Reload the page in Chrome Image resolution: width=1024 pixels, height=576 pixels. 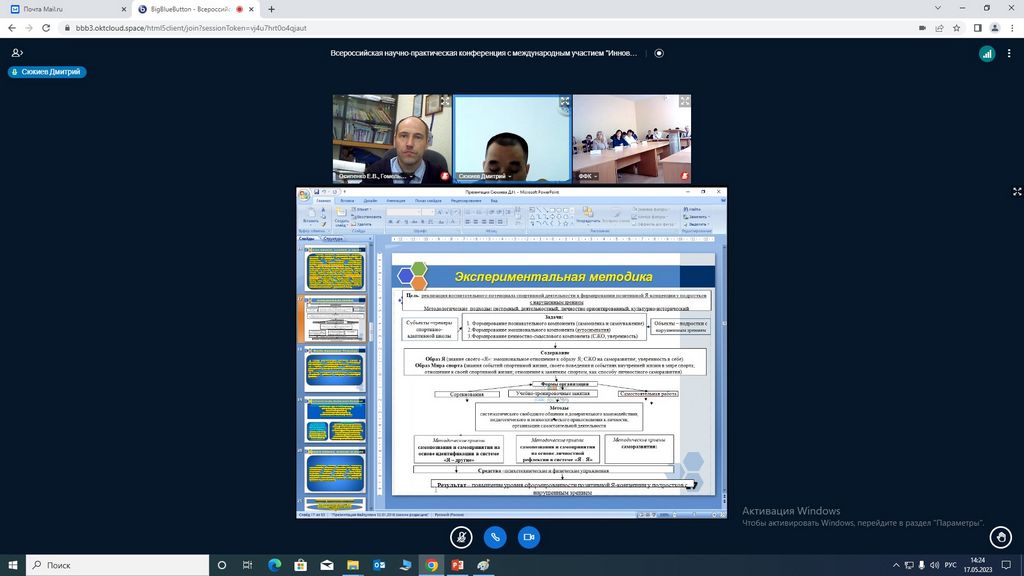pyautogui.click(x=46, y=28)
